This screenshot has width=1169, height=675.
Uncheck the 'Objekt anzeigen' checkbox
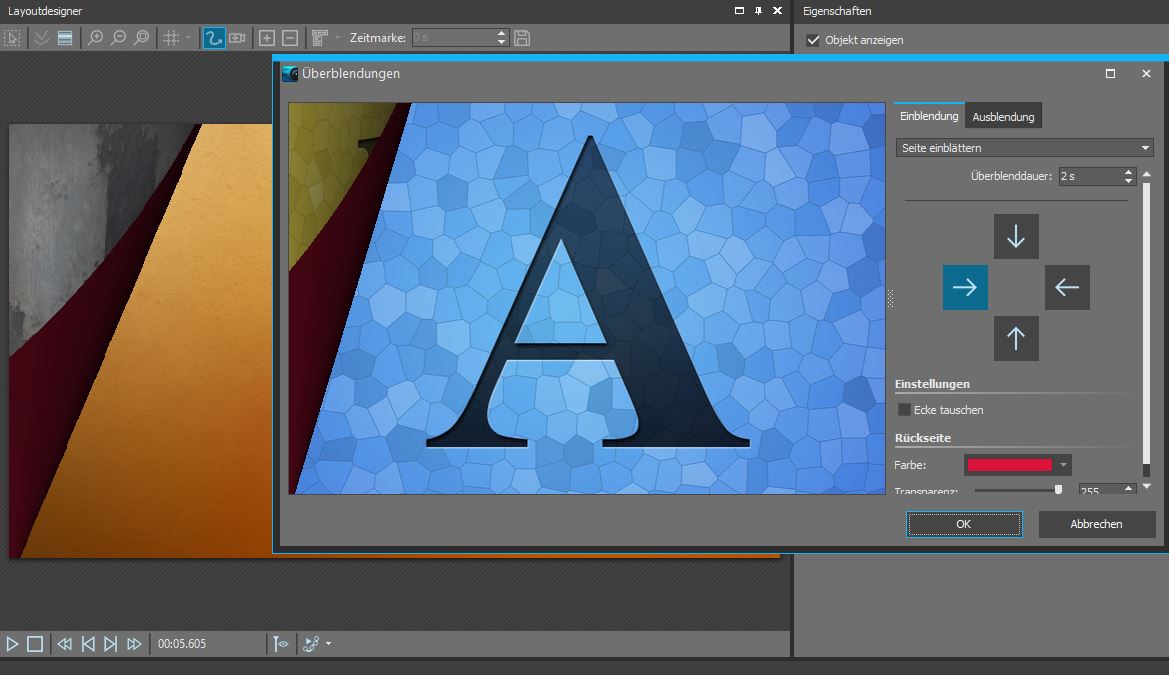(813, 40)
